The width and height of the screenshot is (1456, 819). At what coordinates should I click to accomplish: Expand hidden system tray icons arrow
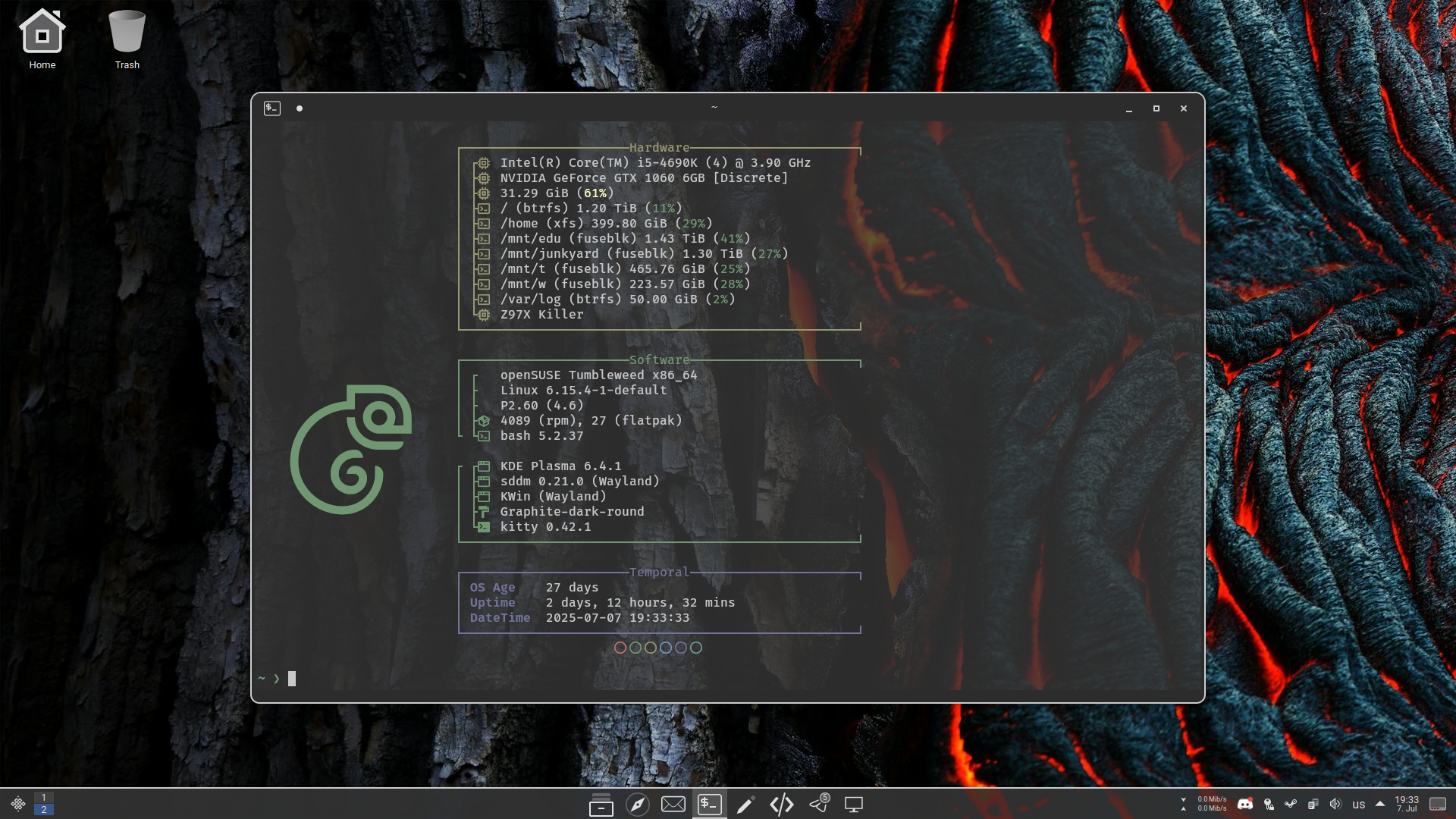click(x=1380, y=804)
